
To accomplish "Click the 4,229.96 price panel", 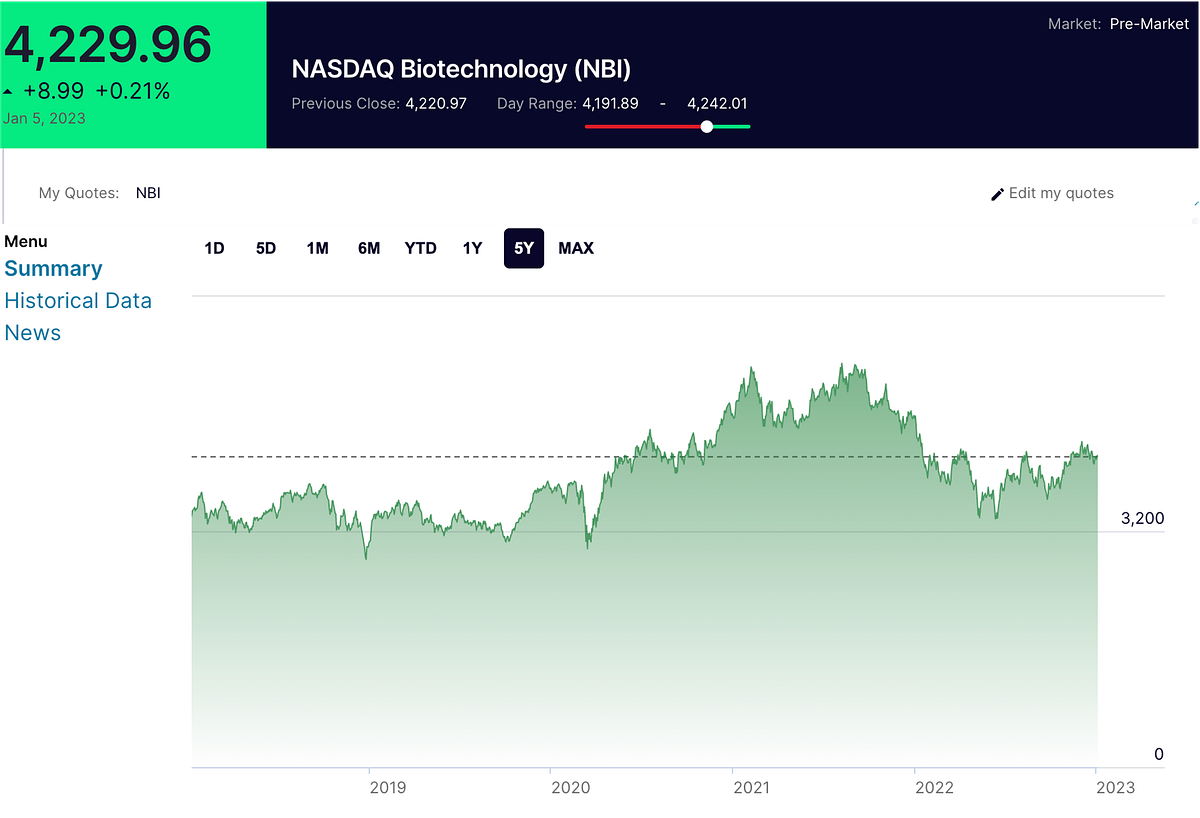I will coord(133,75).
